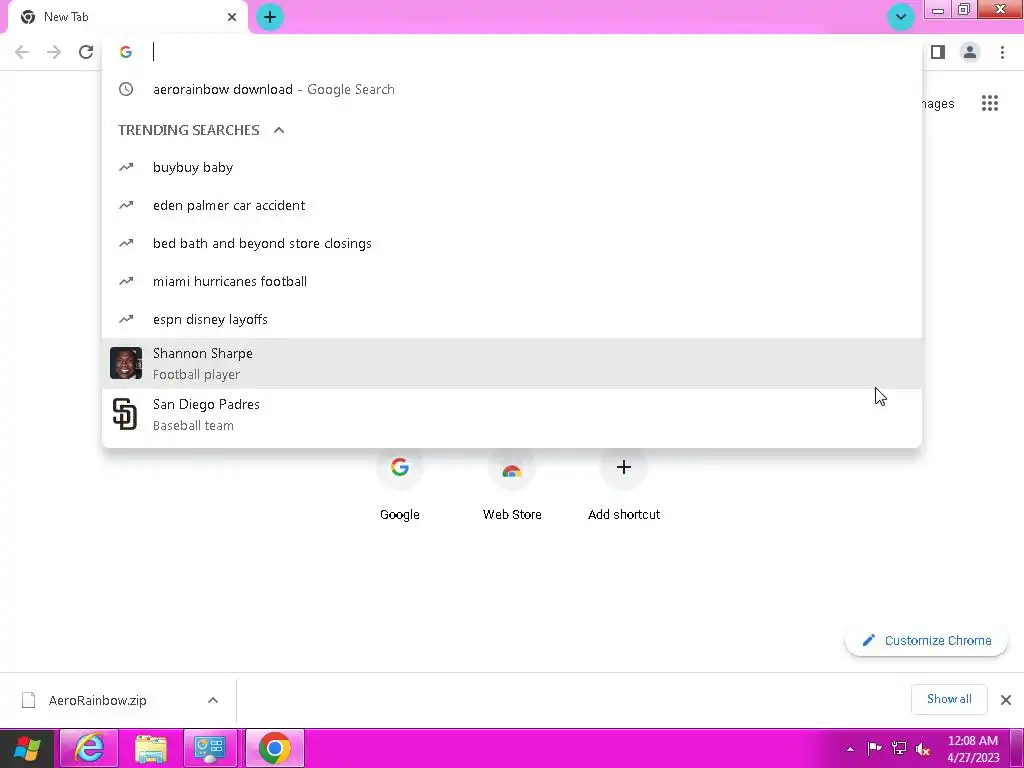Collapse the Trending Searches section
The width and height of the screenshot is (1024, 768).
pos(279,130)
